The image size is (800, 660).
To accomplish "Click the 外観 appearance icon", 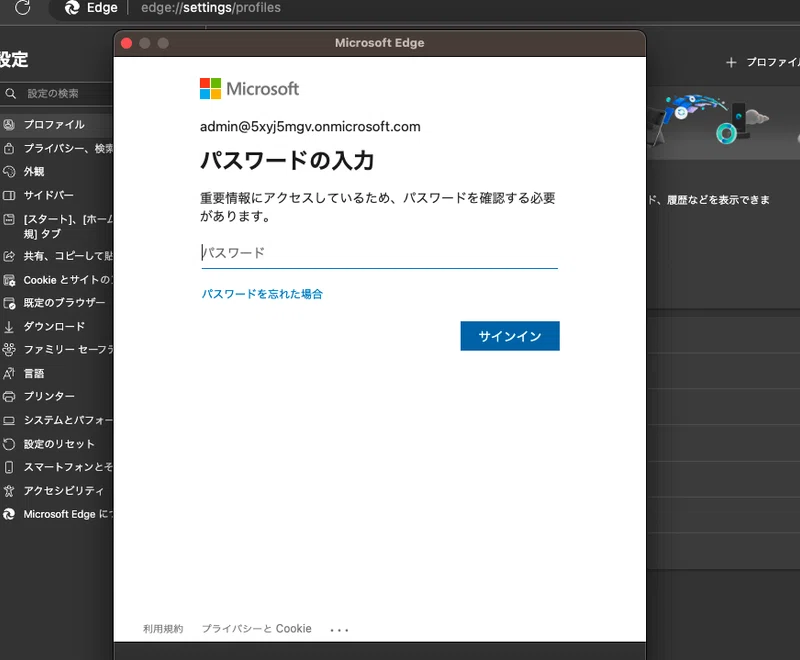I will click(9, 172).
